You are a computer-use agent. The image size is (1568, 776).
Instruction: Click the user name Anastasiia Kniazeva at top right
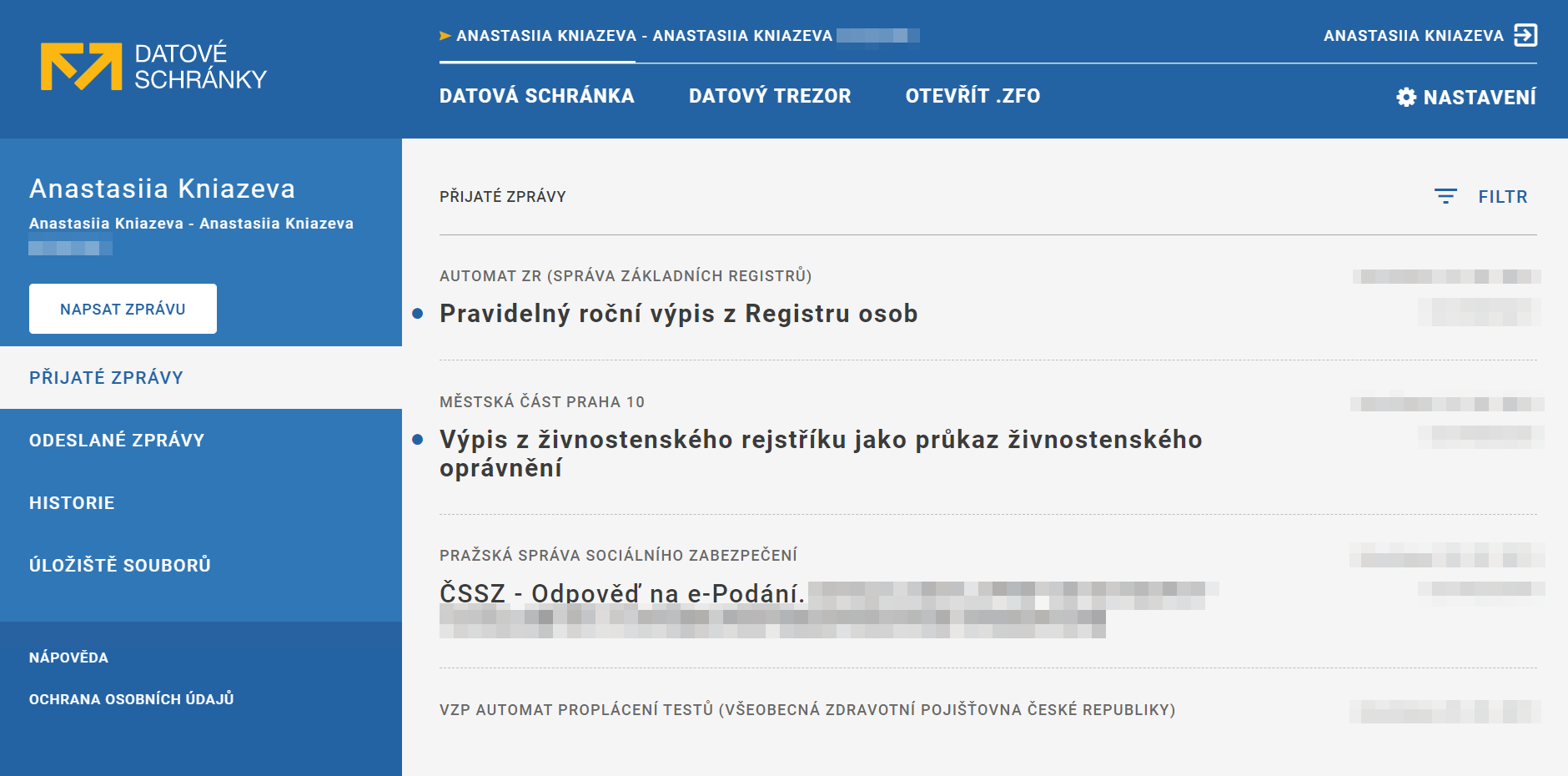pyautogui.click(x=1413, y=36)
